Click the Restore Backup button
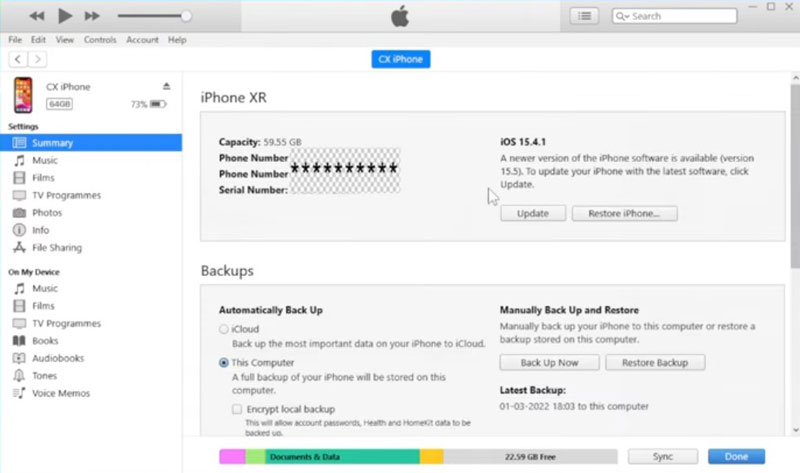Viewport: 800px width, 473px height. click(655, 363)
